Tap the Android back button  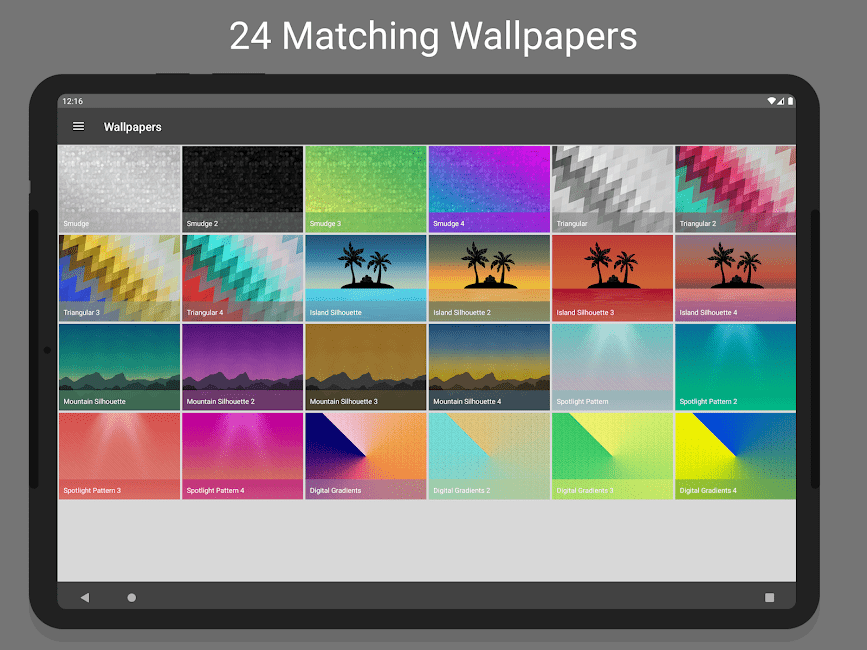point(85,597)
